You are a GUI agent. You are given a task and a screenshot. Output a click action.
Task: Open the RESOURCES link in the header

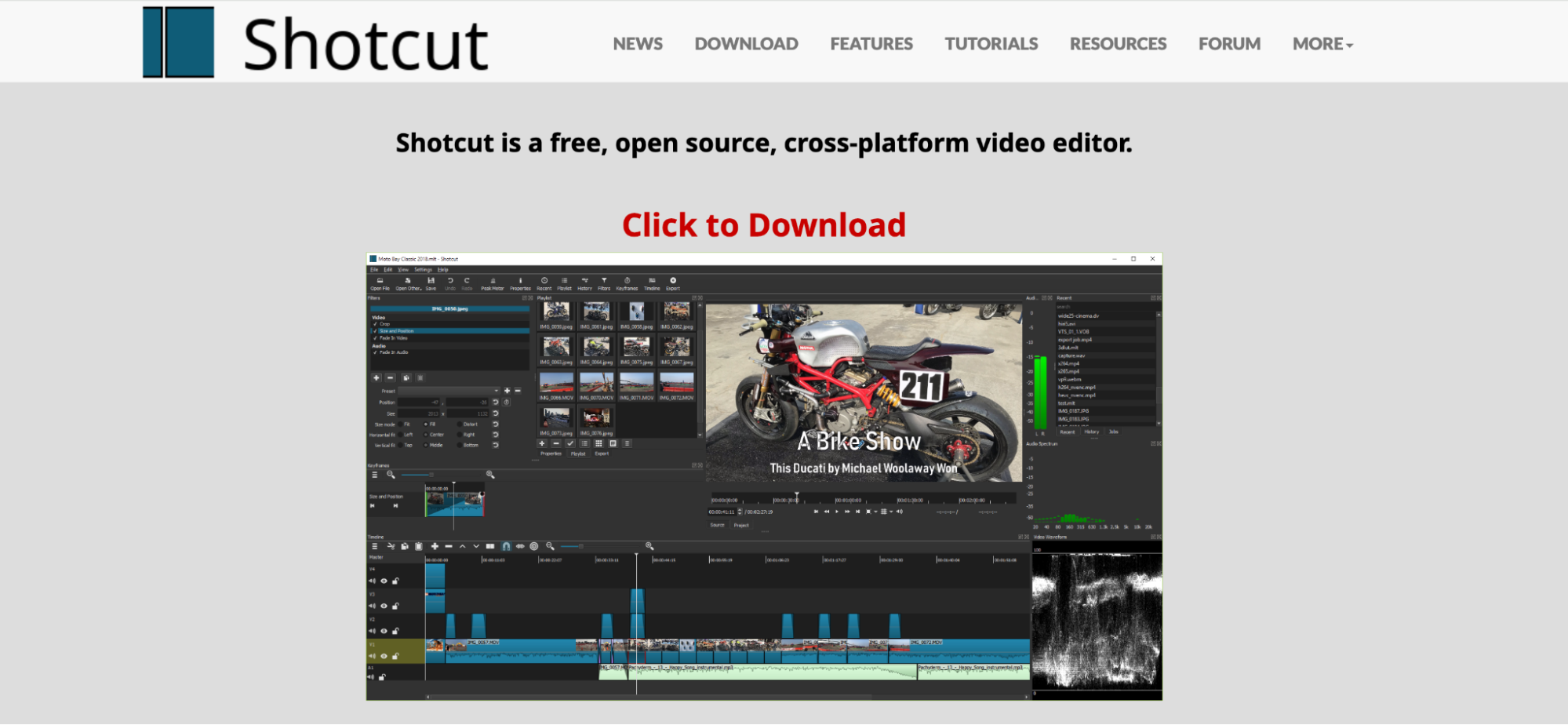click(1118, 44)
